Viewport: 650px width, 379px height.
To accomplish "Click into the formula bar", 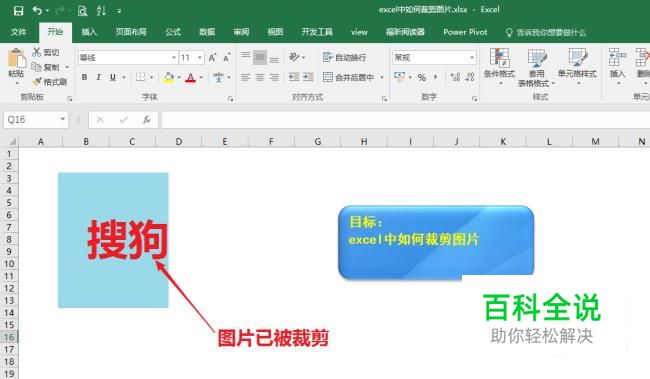I will point(405,119).
